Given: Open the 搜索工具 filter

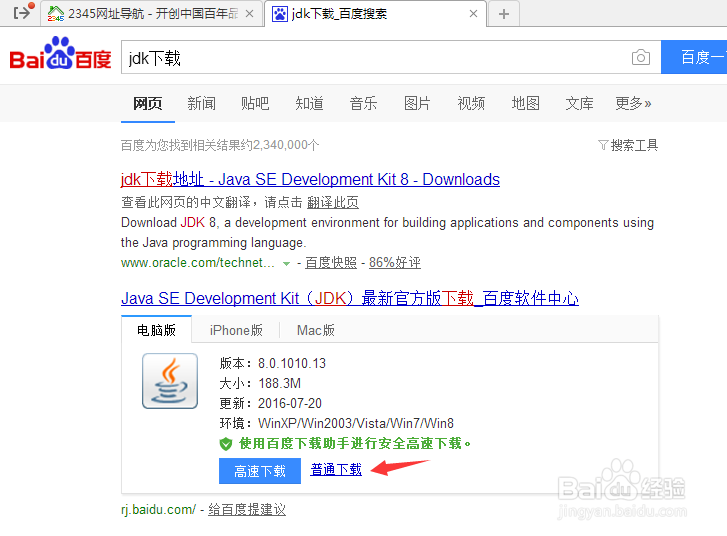Looking at the screenshot, I should pos(628,145).
